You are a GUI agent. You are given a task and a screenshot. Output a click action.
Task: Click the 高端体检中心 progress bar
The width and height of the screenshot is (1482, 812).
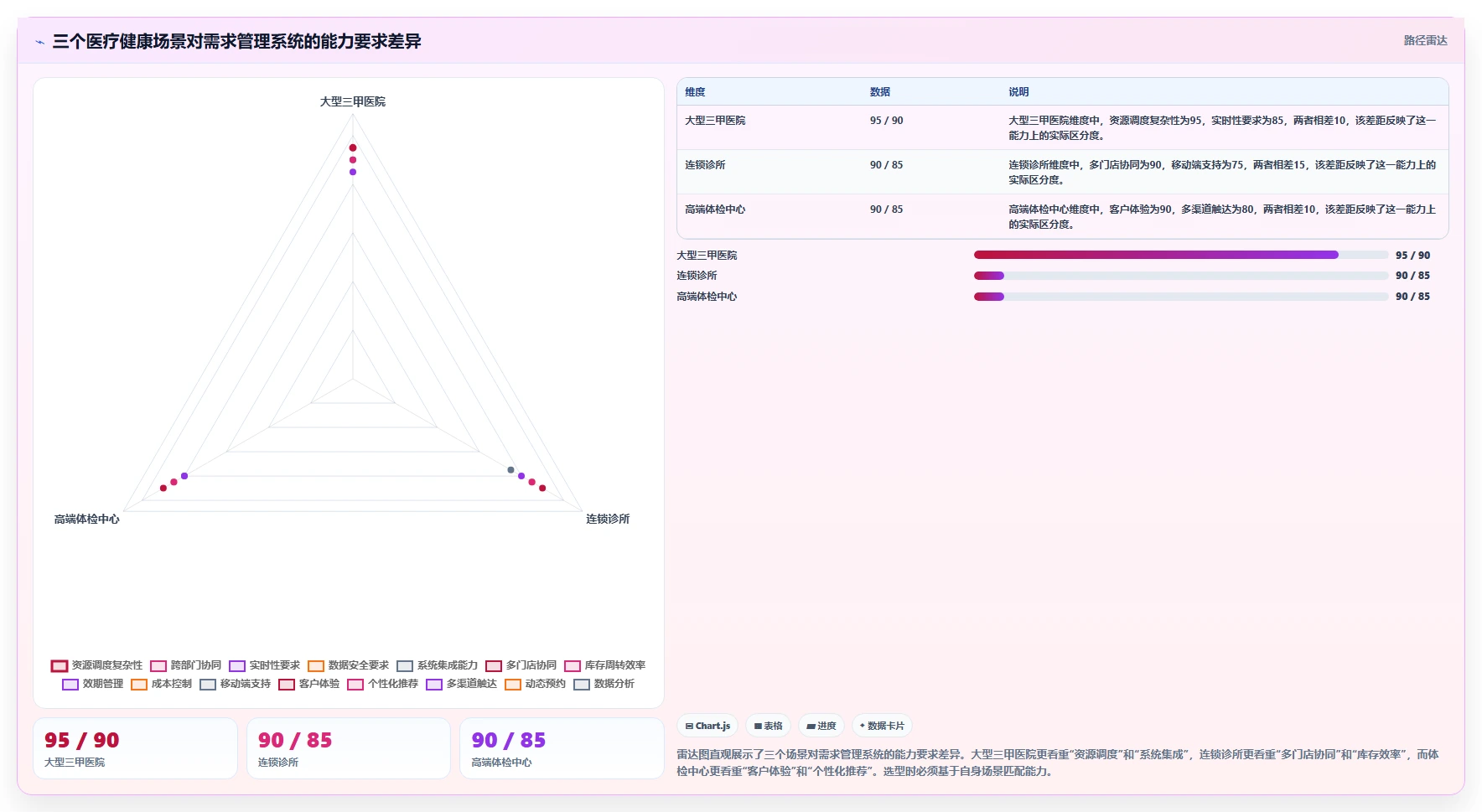[x=1180, y=297]
